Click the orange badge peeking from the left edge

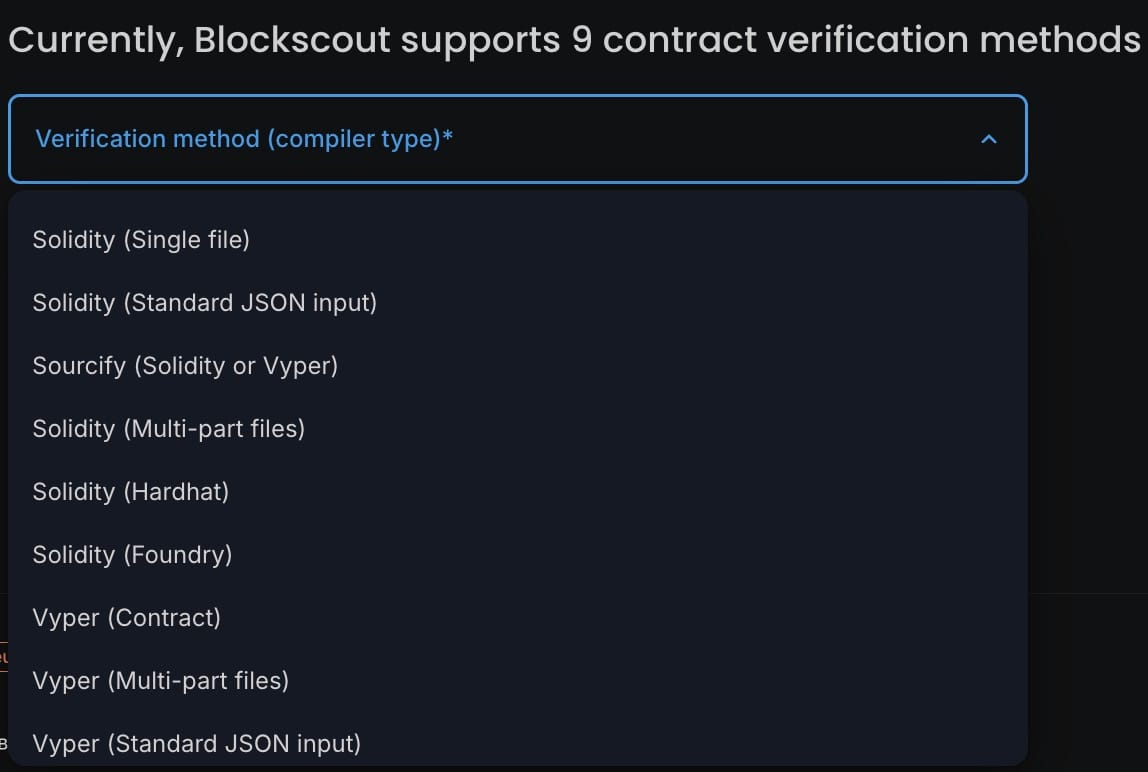5,656
